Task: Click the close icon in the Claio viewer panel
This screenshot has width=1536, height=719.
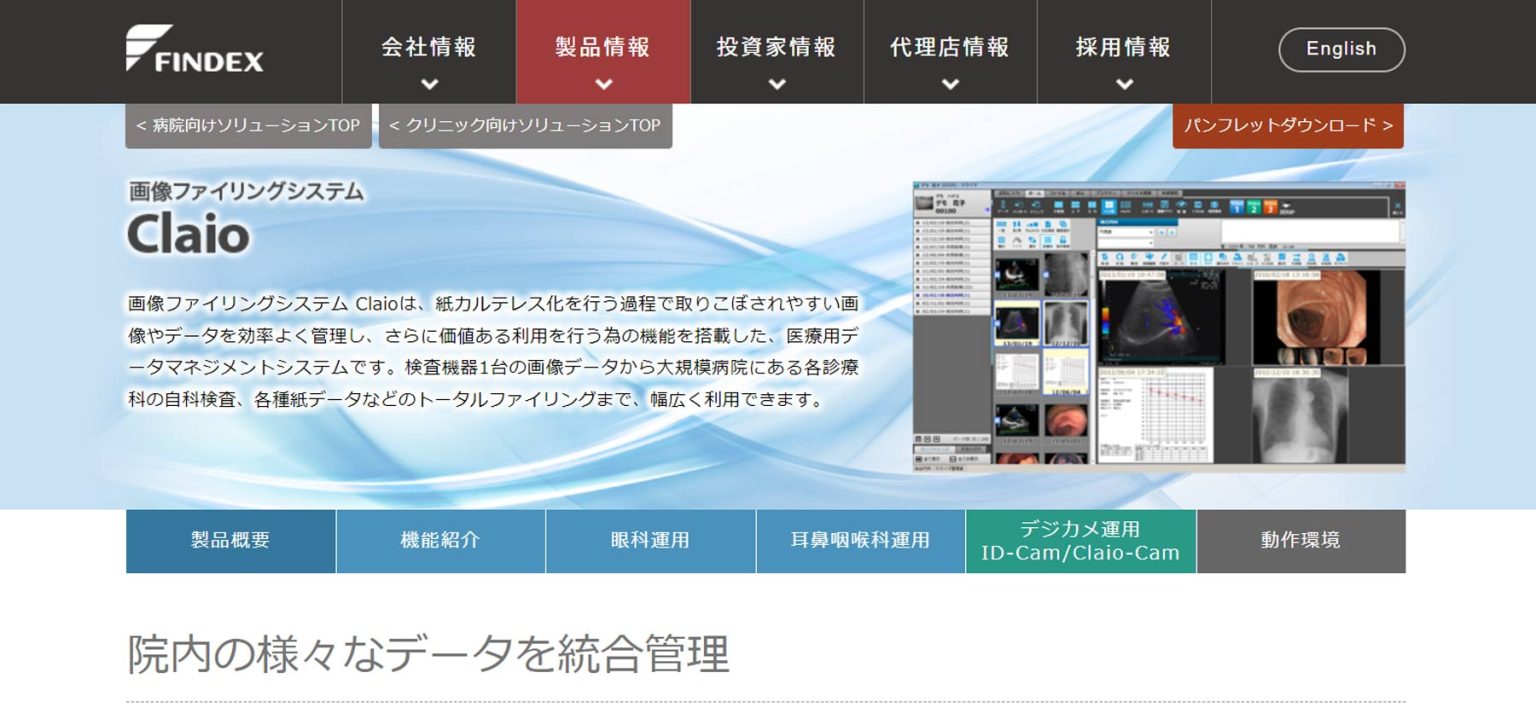Action: [x=1398, y=206]
